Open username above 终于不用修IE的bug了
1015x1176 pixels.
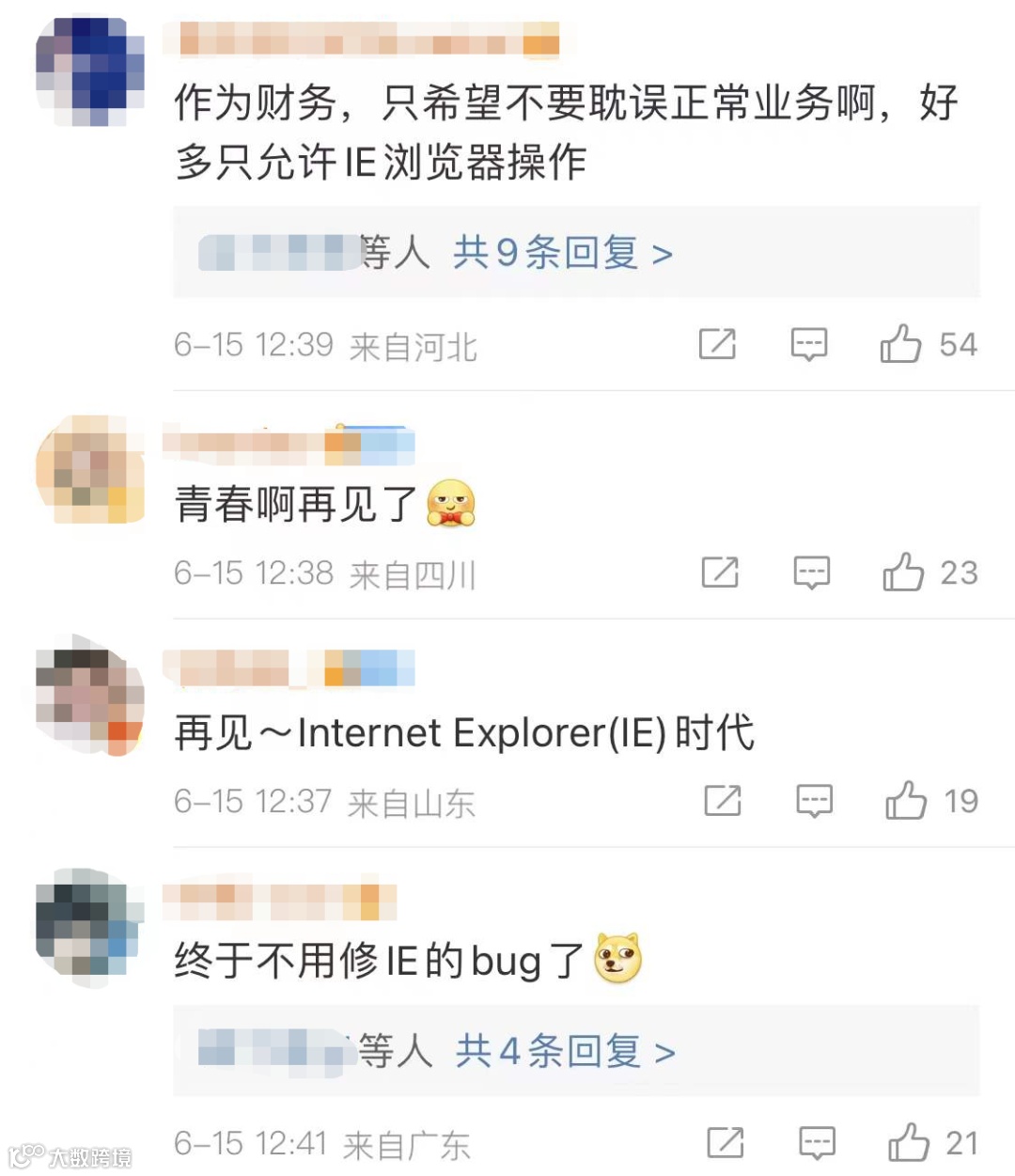(x=279, y=902)
